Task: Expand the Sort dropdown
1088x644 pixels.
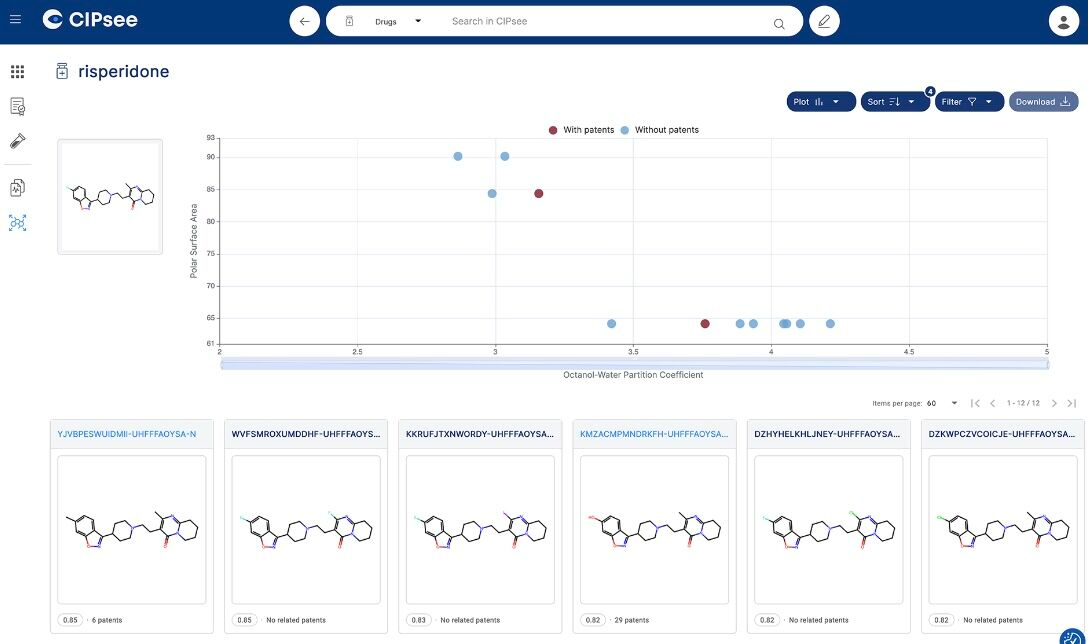Action: [894, 102]
